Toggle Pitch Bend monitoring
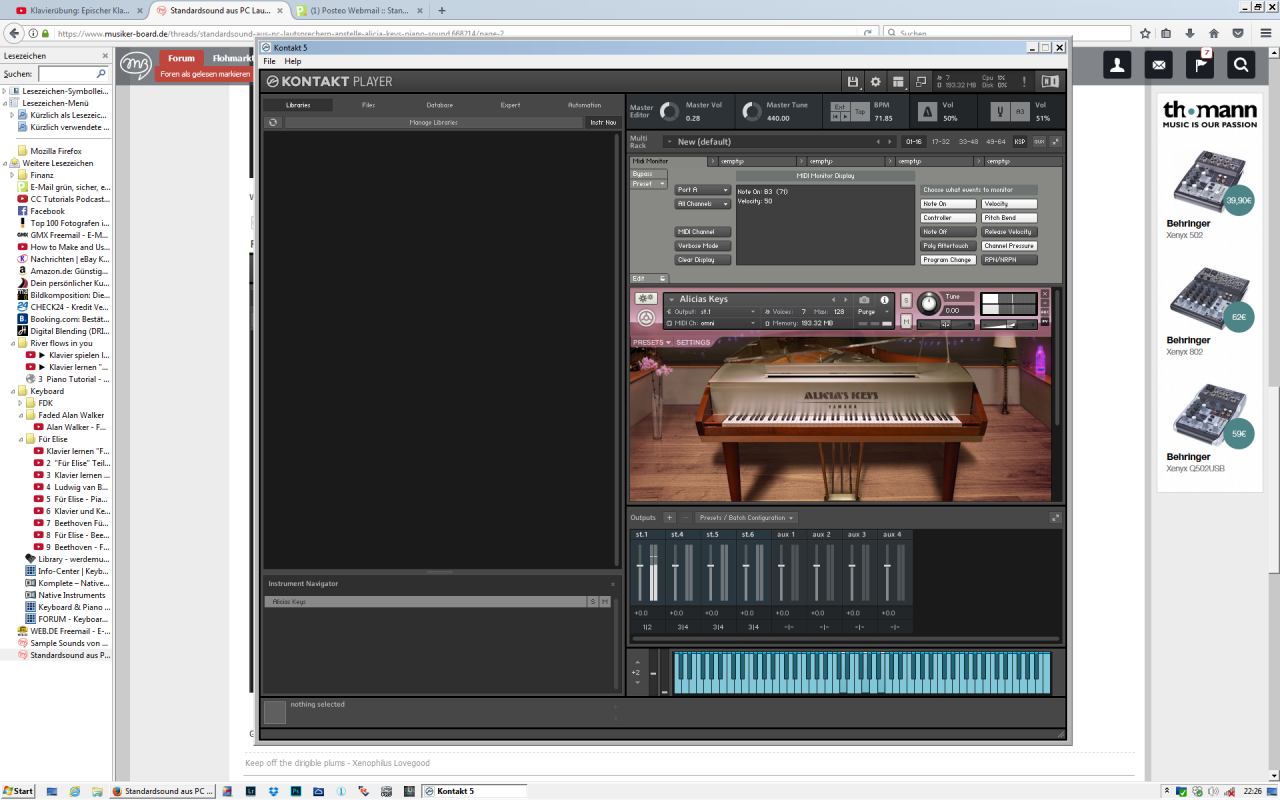The image size is (1280, 800). tap(1009, 218)
